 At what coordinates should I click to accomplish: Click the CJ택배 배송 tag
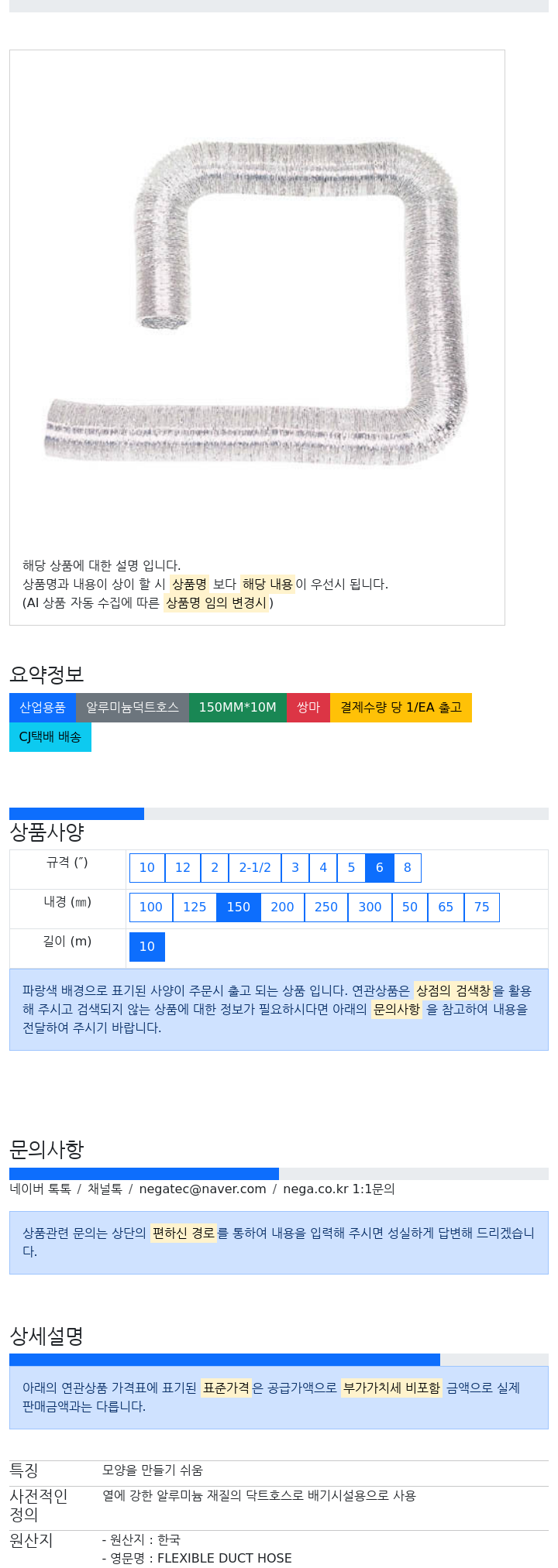(x=50, y=737)
